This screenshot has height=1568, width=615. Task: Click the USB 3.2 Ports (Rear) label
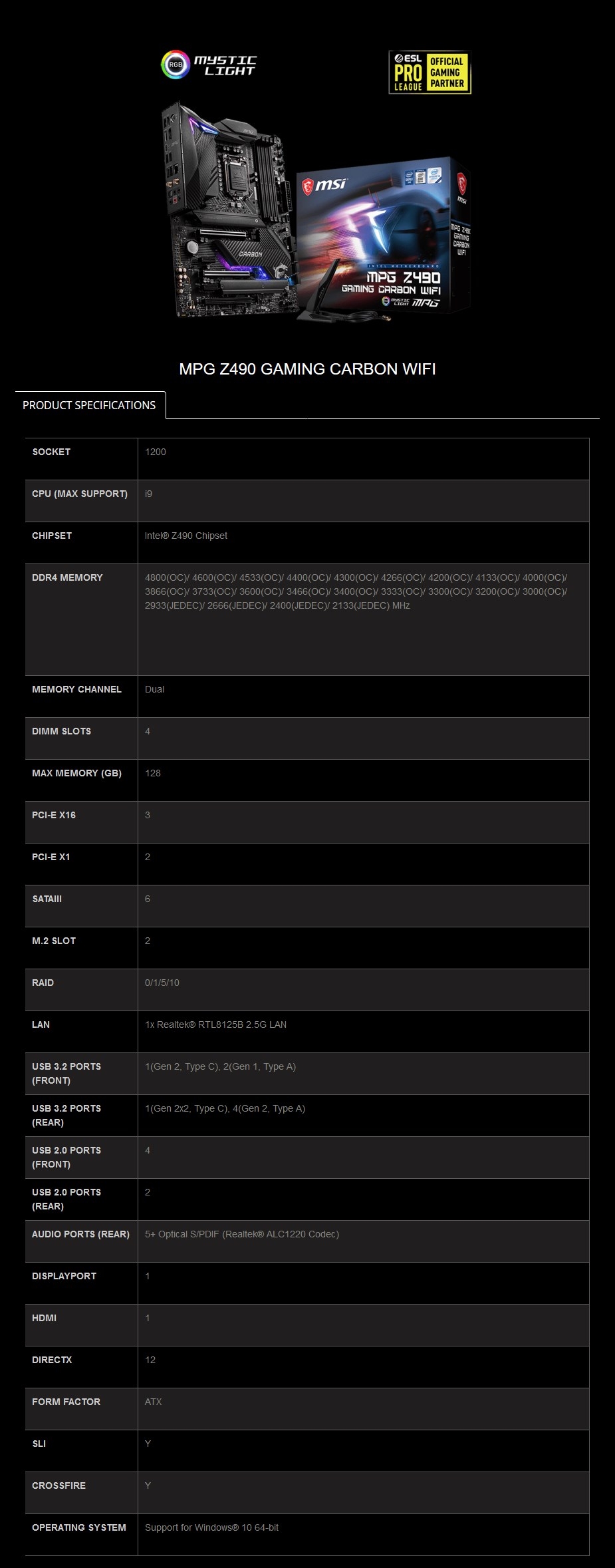(66, 1115)
